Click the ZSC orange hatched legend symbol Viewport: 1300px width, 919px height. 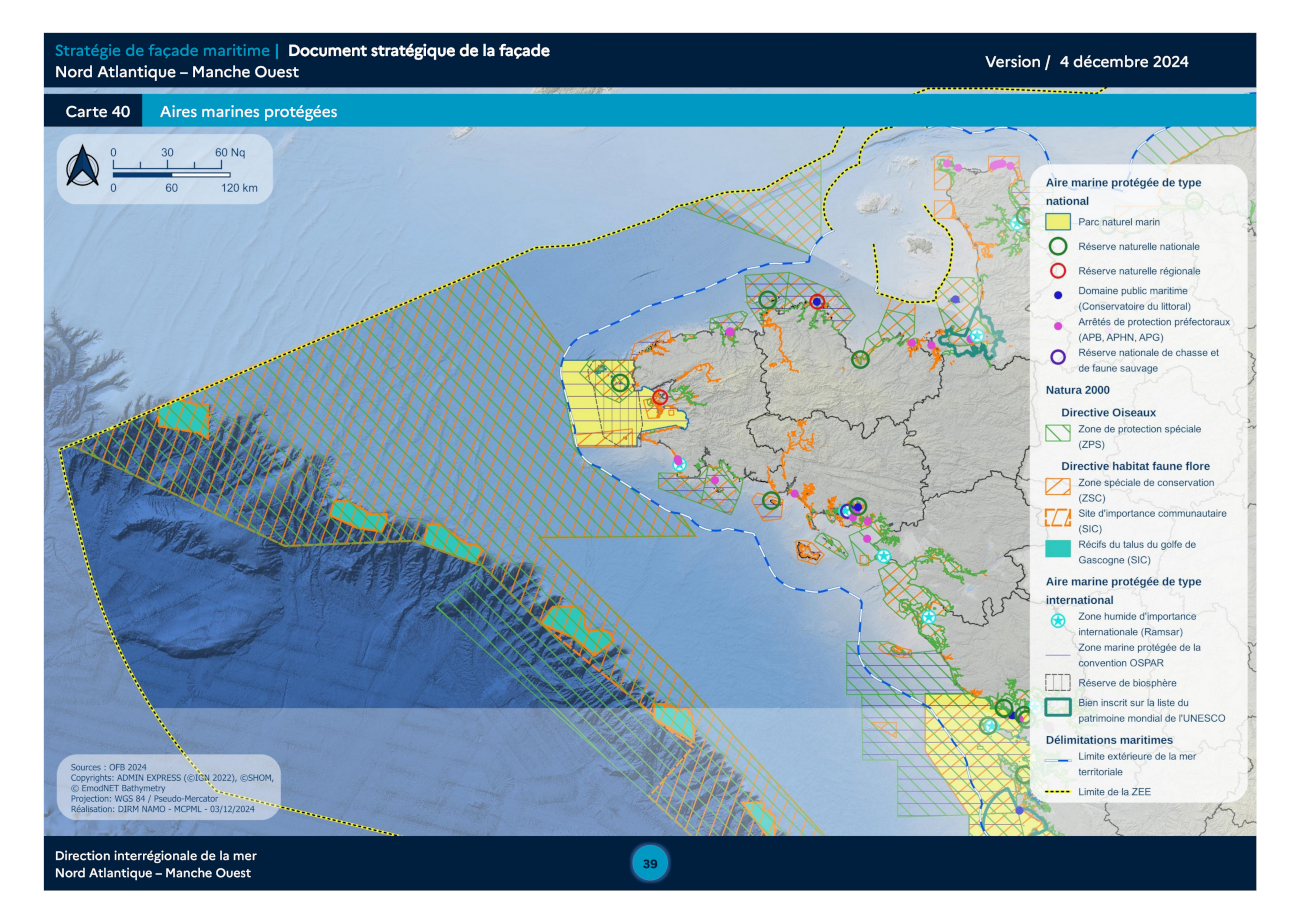1057,487
